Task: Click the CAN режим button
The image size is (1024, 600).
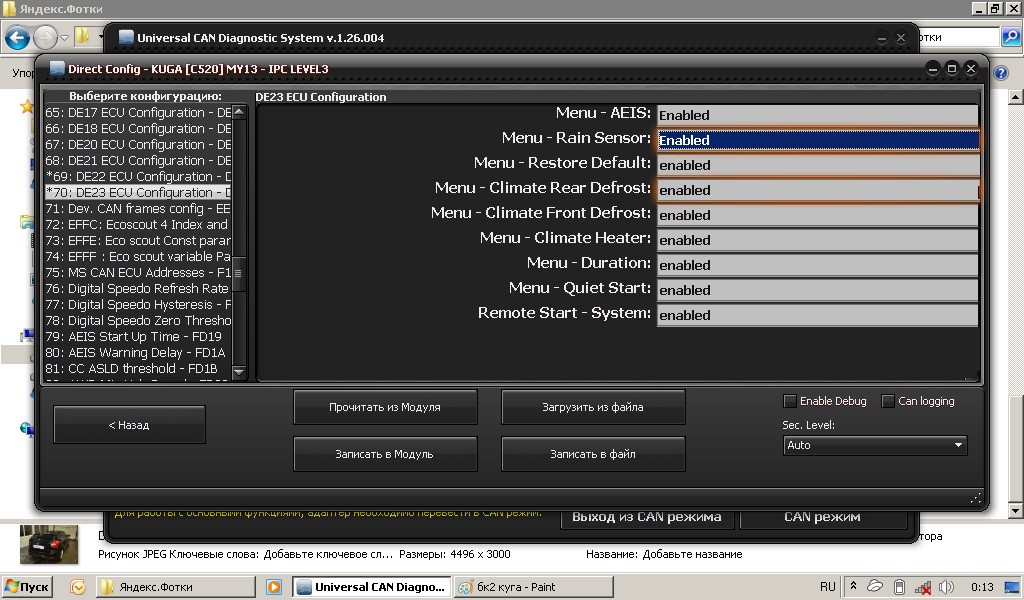Action: coord(823,516)
